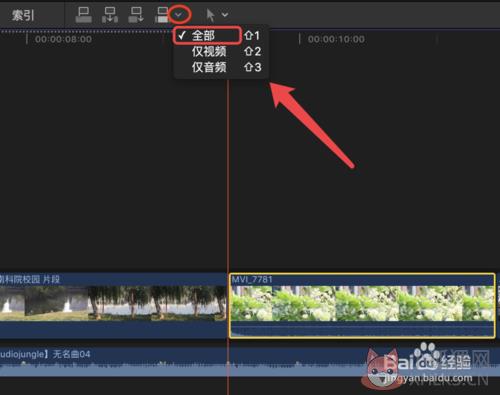The width and height of the screenshot is (500, 395).
Task: Click the insert clip icon
Action: (110, 15)
